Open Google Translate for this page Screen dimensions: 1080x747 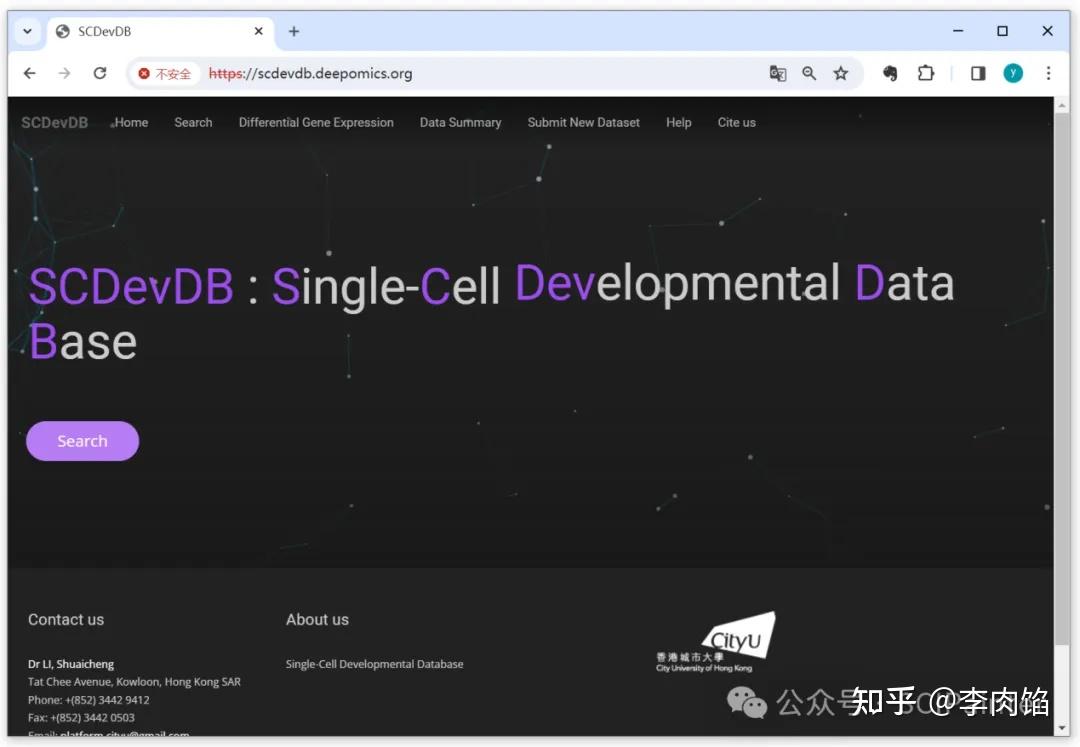pos(778,73)
